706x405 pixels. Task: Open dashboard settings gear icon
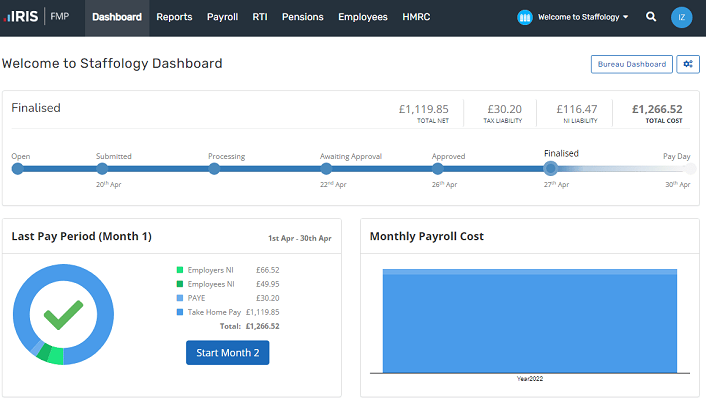point(687,64)
